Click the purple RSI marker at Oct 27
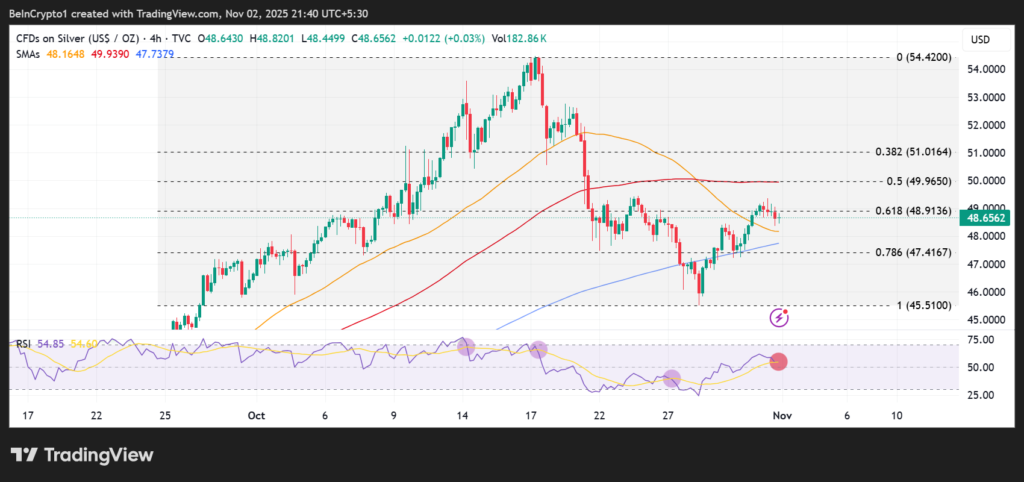This screenshot has width=1024, height=482. (672, 378)
